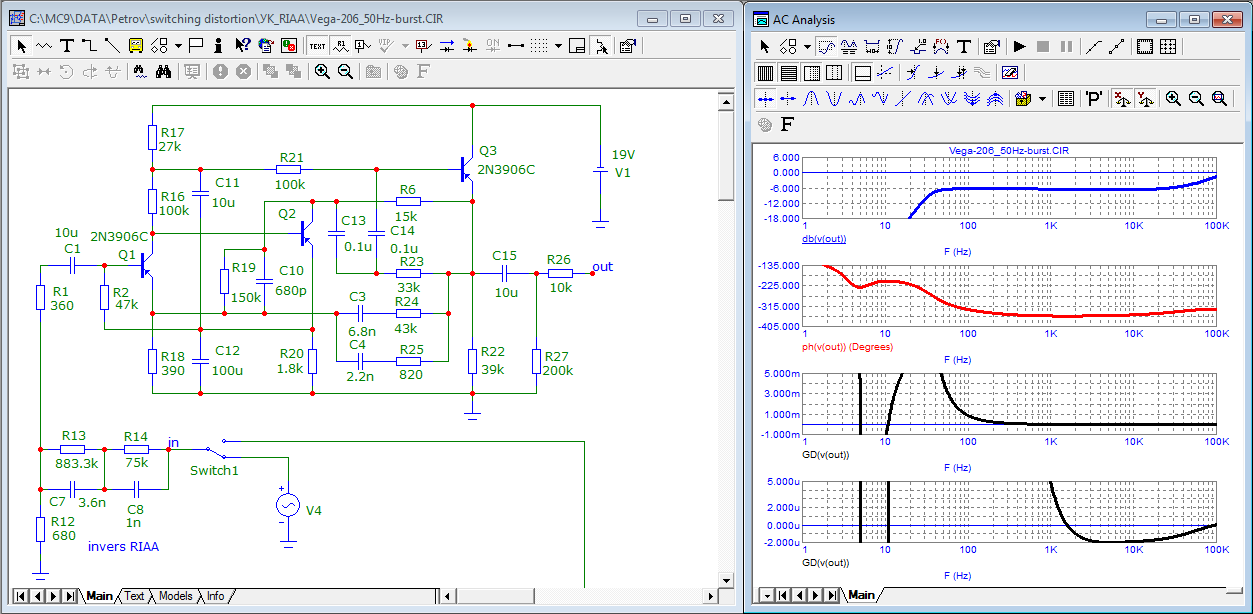Select the Peak cursor function icon

[x=811, y=98]
